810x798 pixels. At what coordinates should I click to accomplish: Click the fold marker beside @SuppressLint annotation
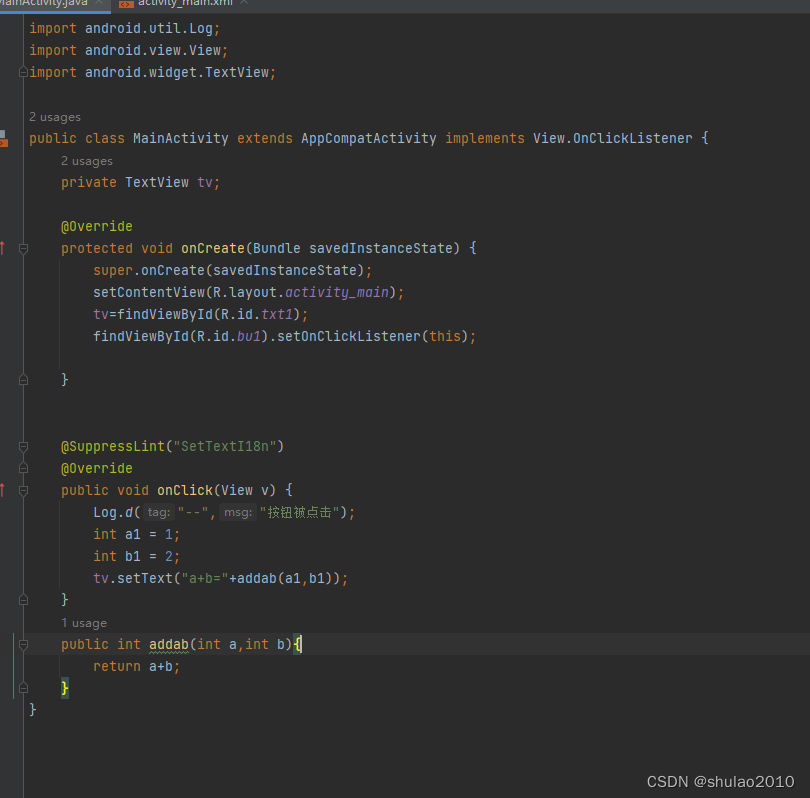tap(23, 446)
